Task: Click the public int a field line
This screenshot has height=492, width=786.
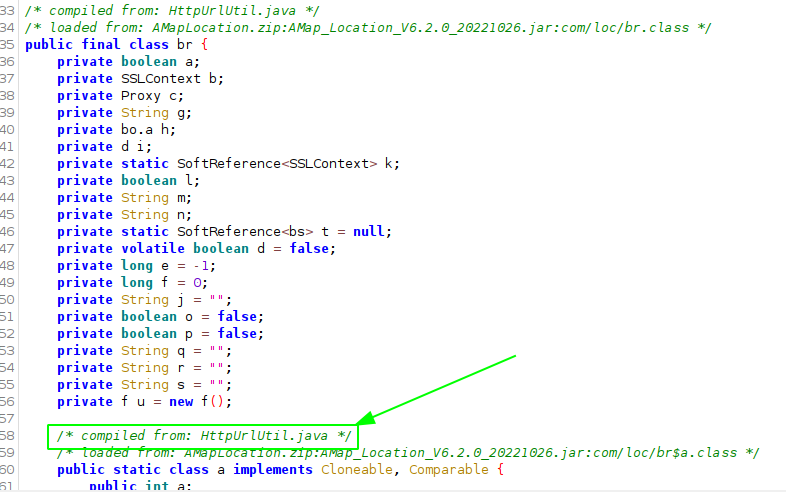Action: pyautogui.click(x=143, y=486)
